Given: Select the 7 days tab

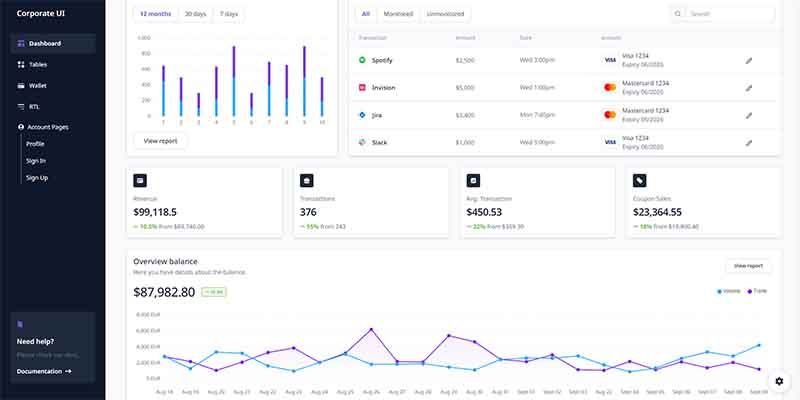Looking at the screenshot, I should tap(229, 14).
